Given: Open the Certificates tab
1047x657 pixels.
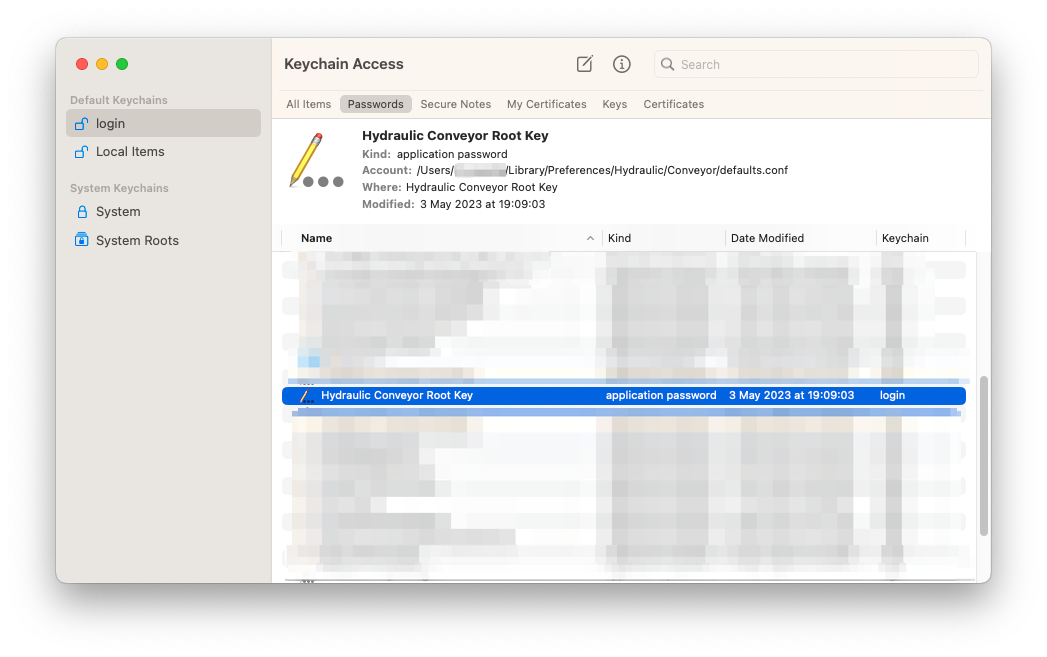Looking at the screenshot, I should 673,104.
